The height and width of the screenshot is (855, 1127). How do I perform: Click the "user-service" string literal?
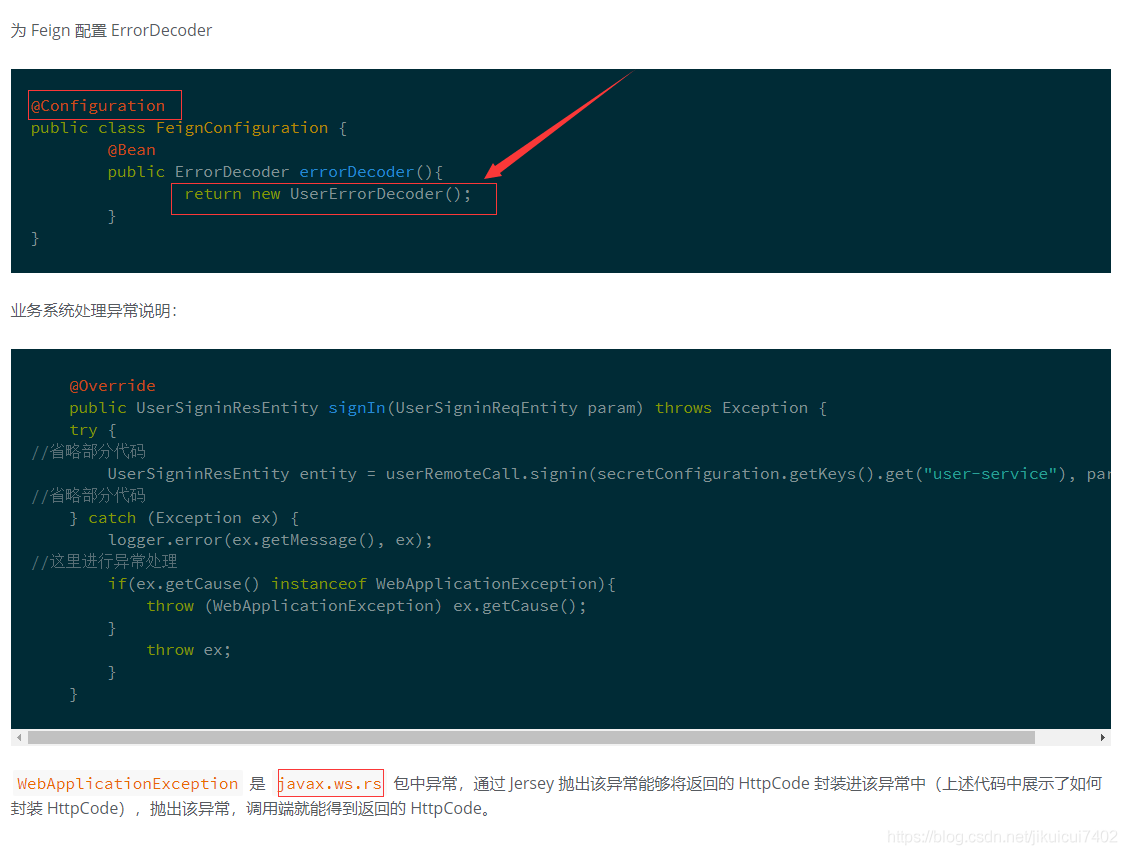[990, 473]
